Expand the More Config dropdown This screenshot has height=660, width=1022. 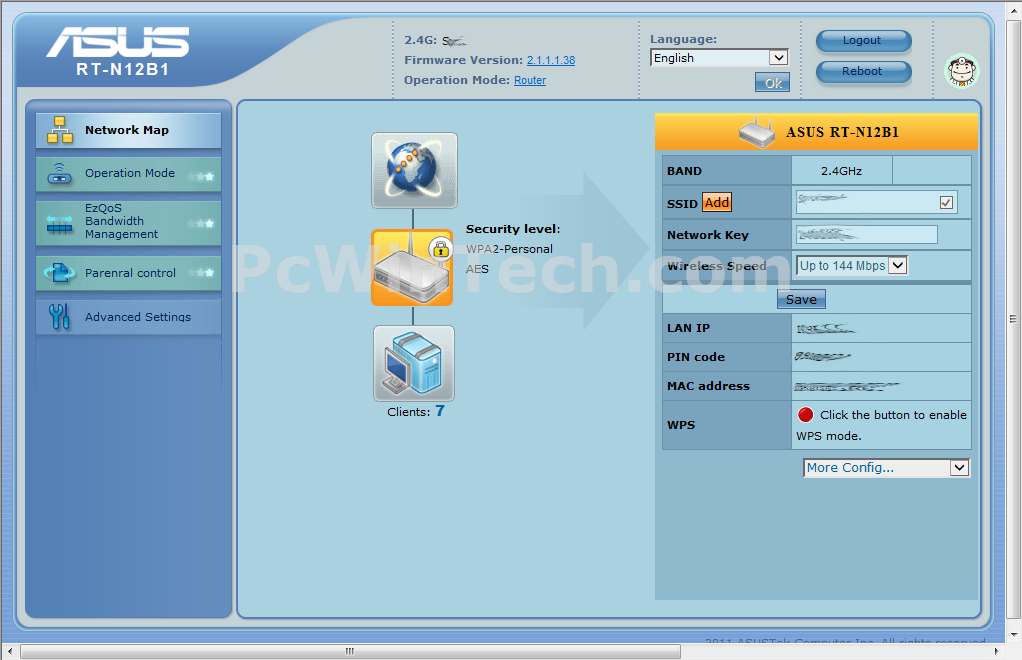point(886,468)
